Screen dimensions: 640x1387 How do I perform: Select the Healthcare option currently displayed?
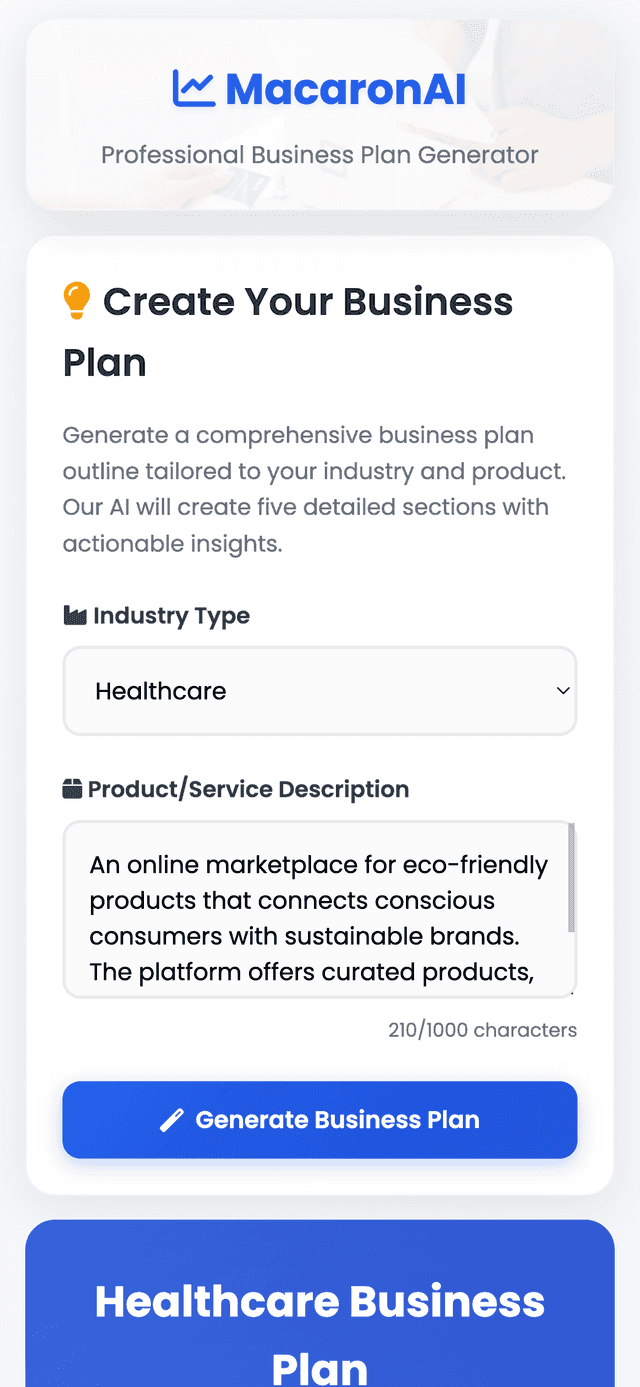tap(160, 691)
